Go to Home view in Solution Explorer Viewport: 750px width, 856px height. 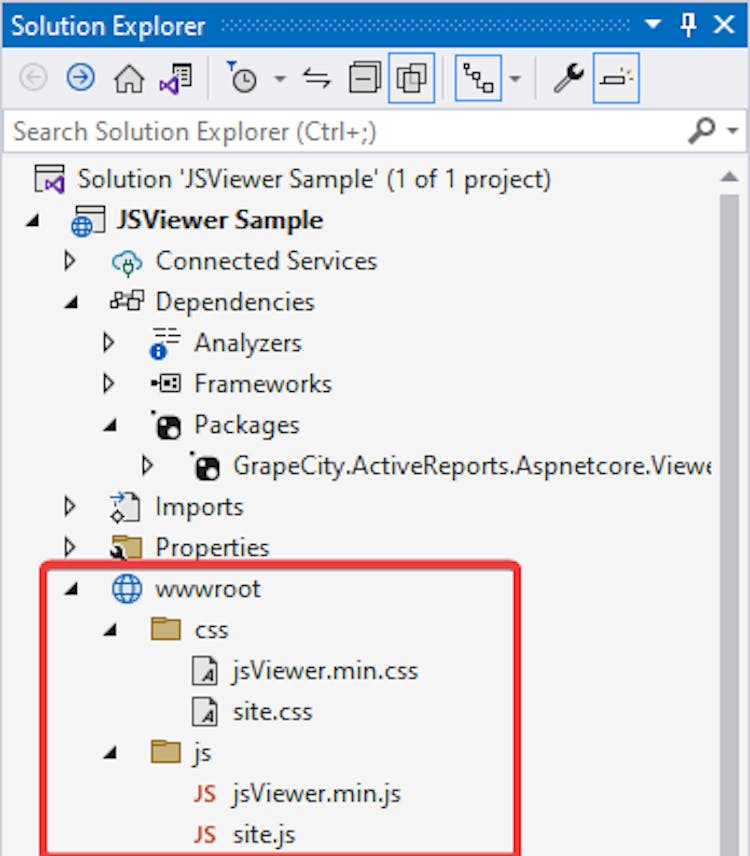(129, 78)
